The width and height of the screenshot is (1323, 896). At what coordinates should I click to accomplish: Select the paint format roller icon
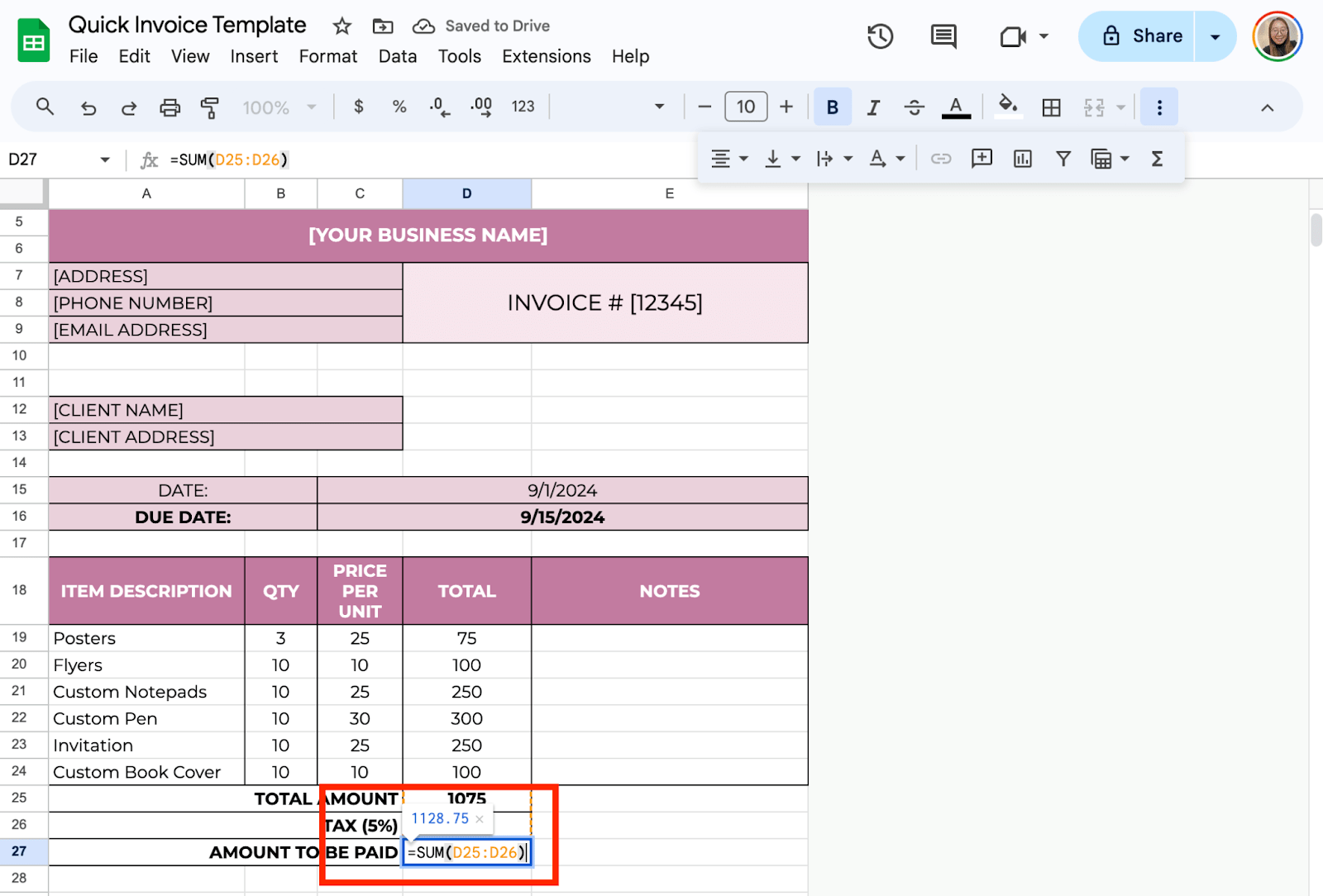210,107
